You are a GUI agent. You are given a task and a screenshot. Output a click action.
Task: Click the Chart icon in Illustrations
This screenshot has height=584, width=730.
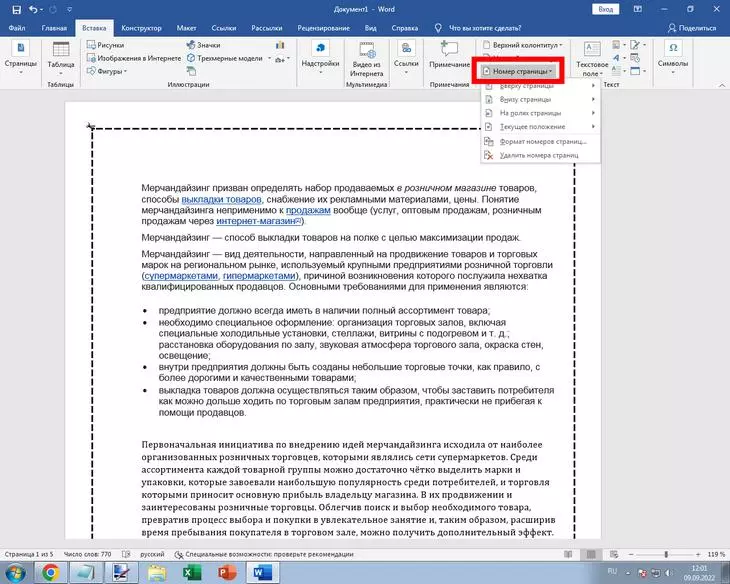coord(280,45)
